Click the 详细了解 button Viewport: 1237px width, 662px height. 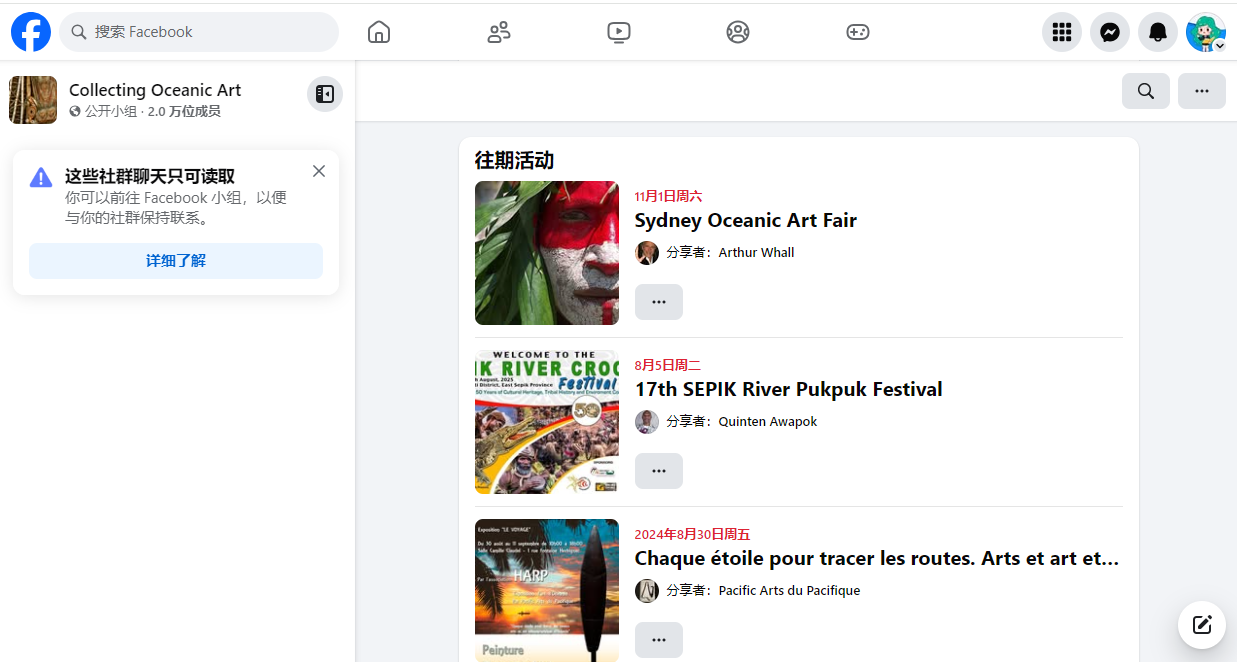176,261
